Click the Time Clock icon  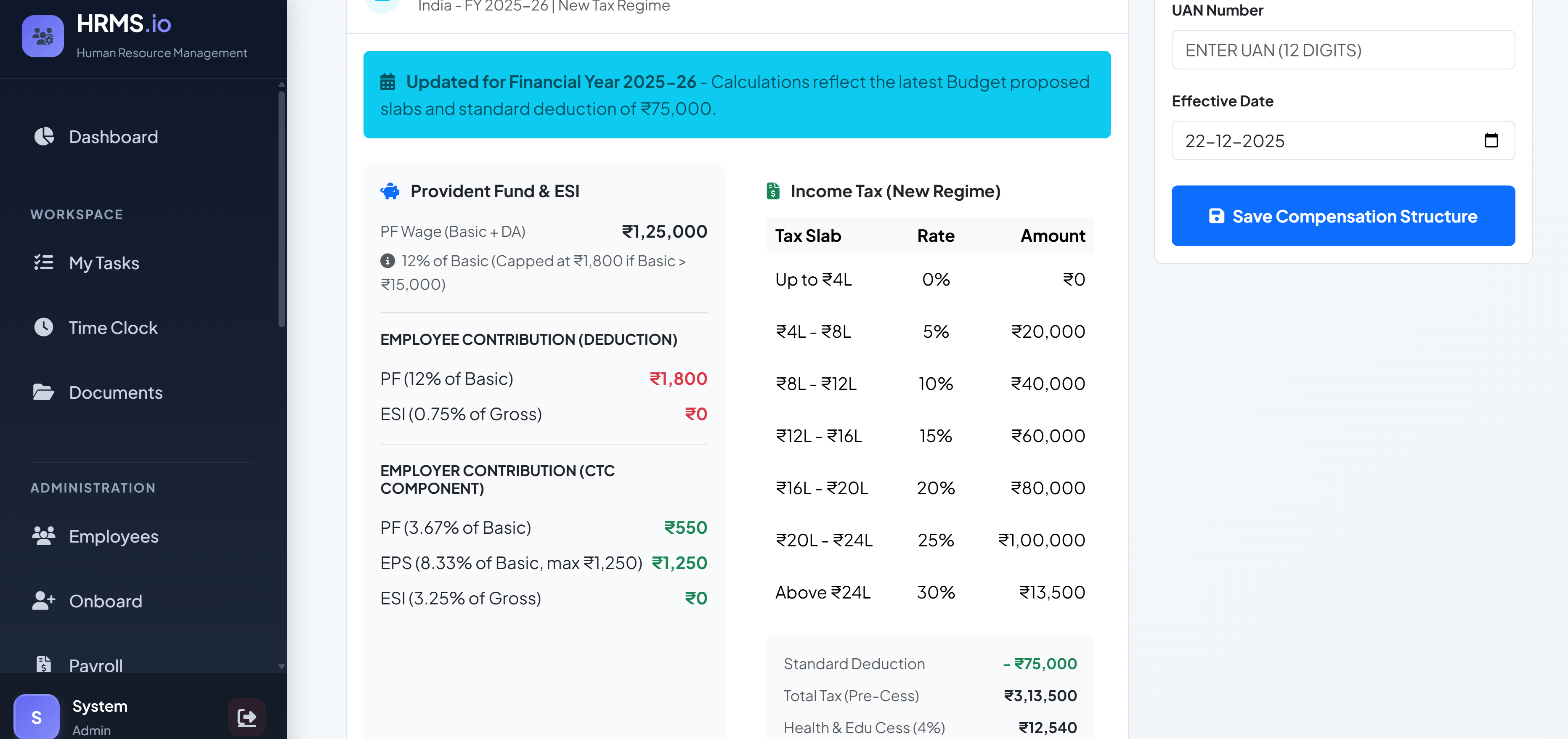click(44, 327)
